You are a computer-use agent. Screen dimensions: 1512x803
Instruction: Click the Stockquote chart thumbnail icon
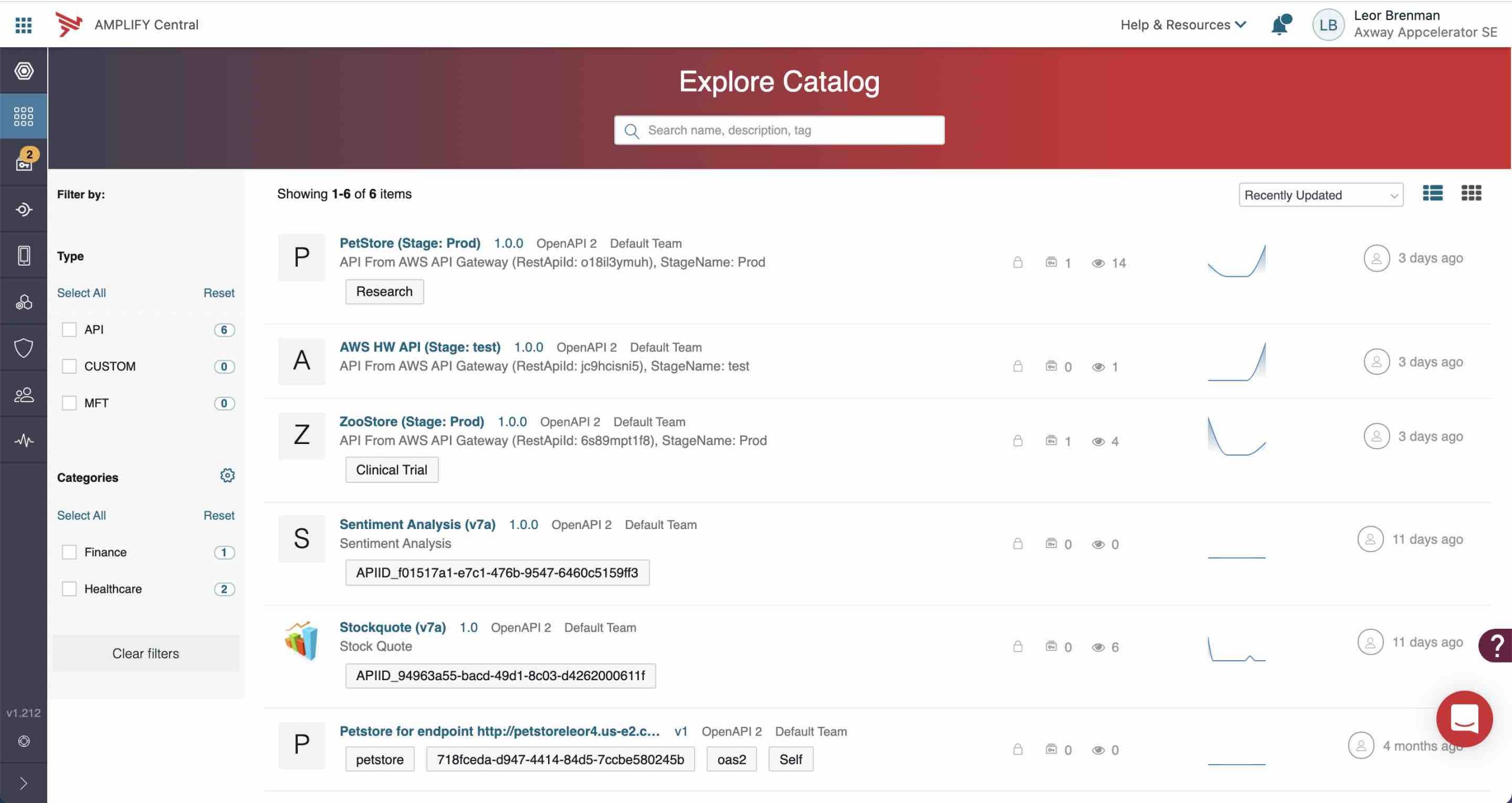click(302, 641)
